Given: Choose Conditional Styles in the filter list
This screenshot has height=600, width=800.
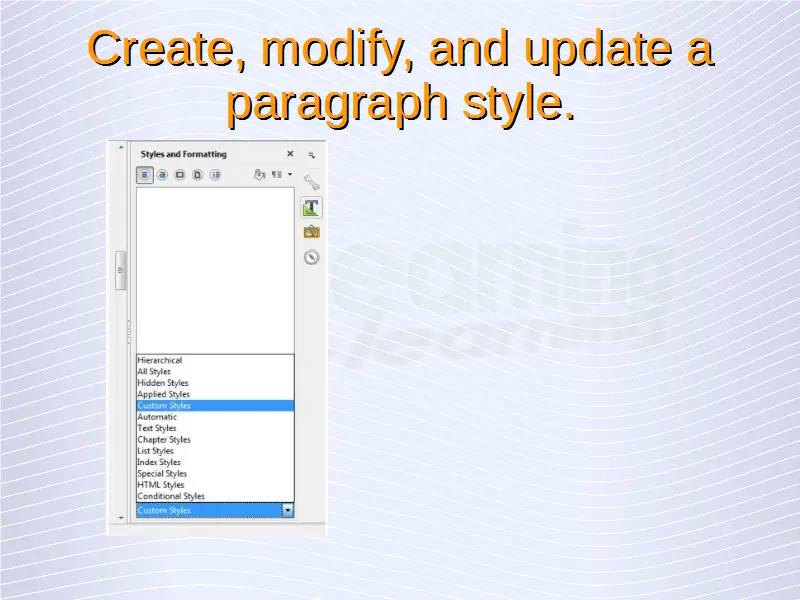Looking at the screenshot, I should pos(215,496).
